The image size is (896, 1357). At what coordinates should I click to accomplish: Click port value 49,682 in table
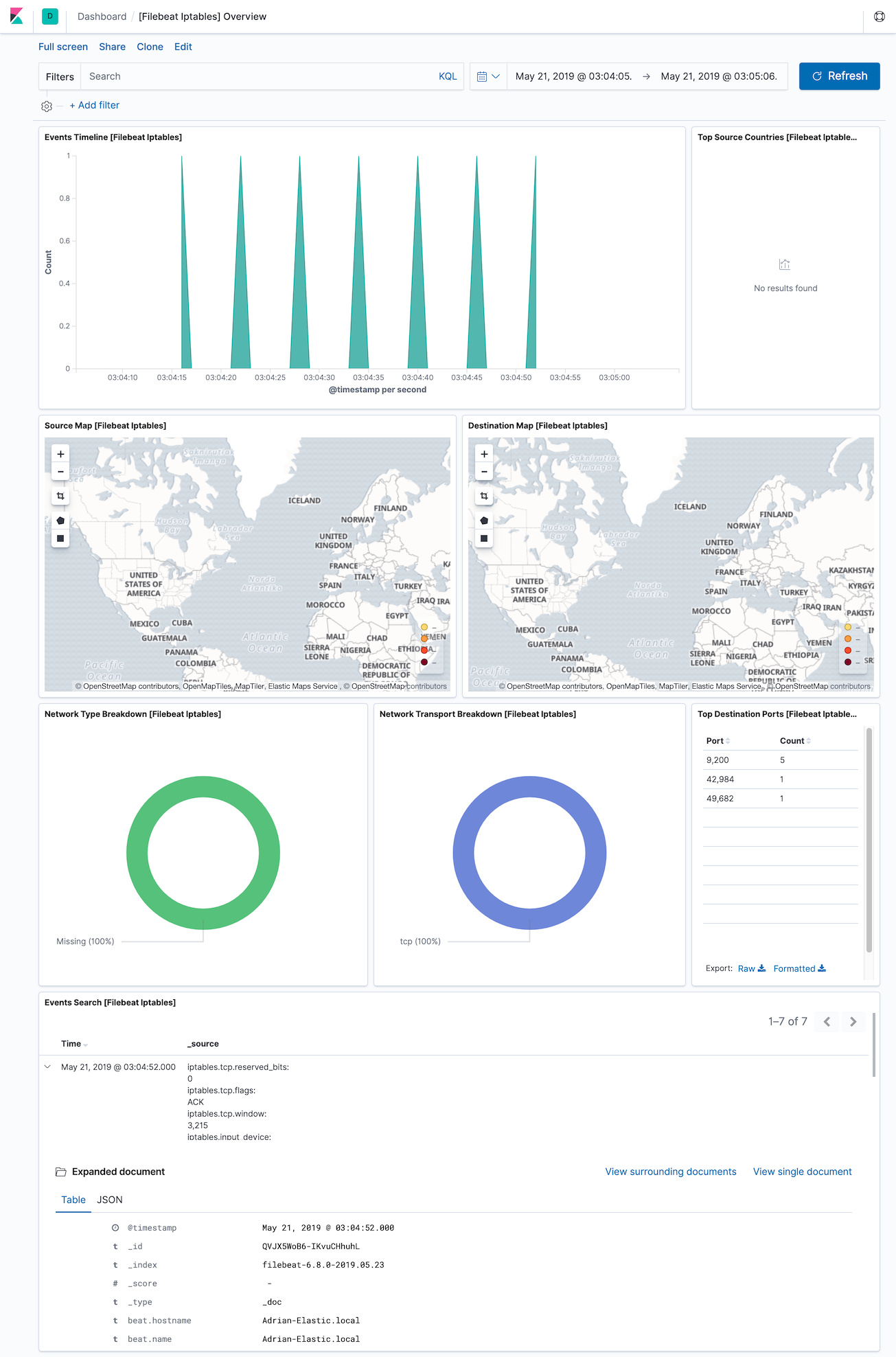pyautogui.click(x=720, y=799)
